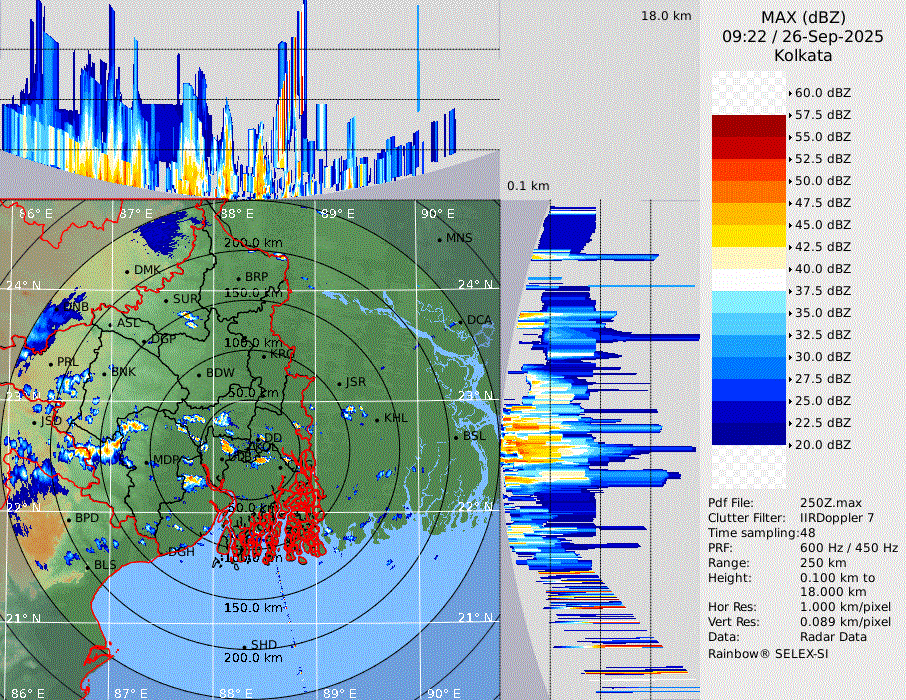
Task: Select the BPD station marker
Action: (x=68, y=519)
